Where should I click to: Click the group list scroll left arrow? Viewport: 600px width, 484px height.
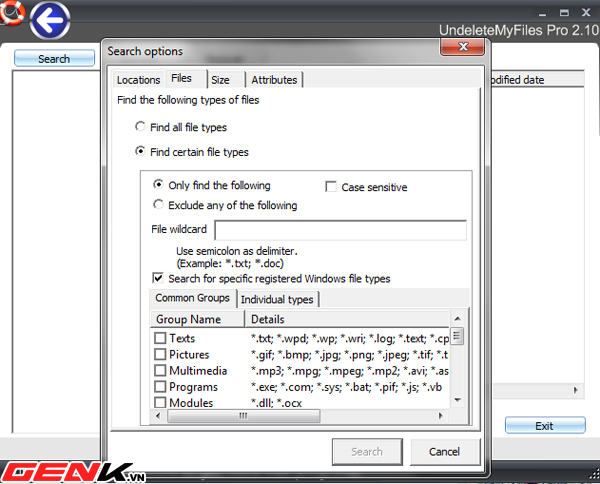click(158, 416)
